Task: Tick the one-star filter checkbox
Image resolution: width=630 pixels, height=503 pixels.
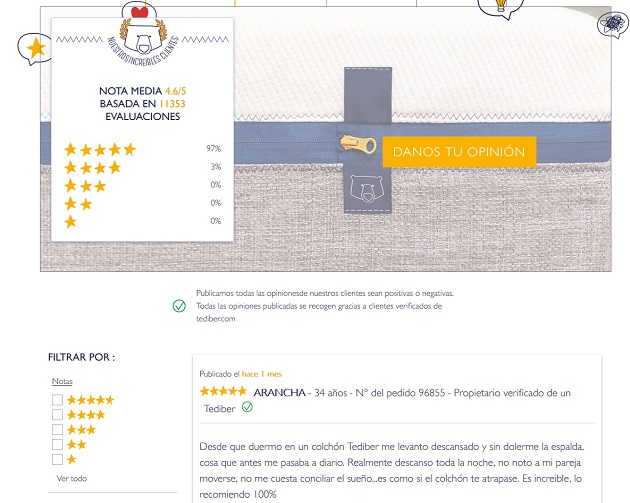Action: coord(57,459)
